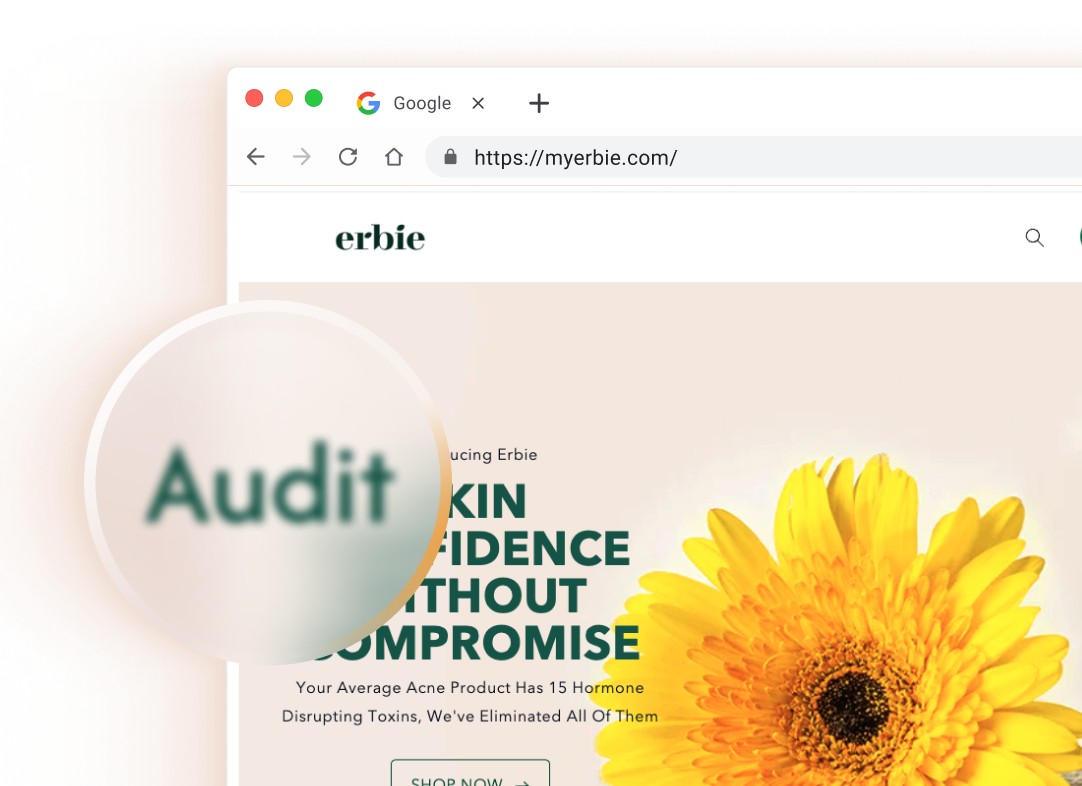
Task: Click the Shop Now button
Action: pos(471,774)
